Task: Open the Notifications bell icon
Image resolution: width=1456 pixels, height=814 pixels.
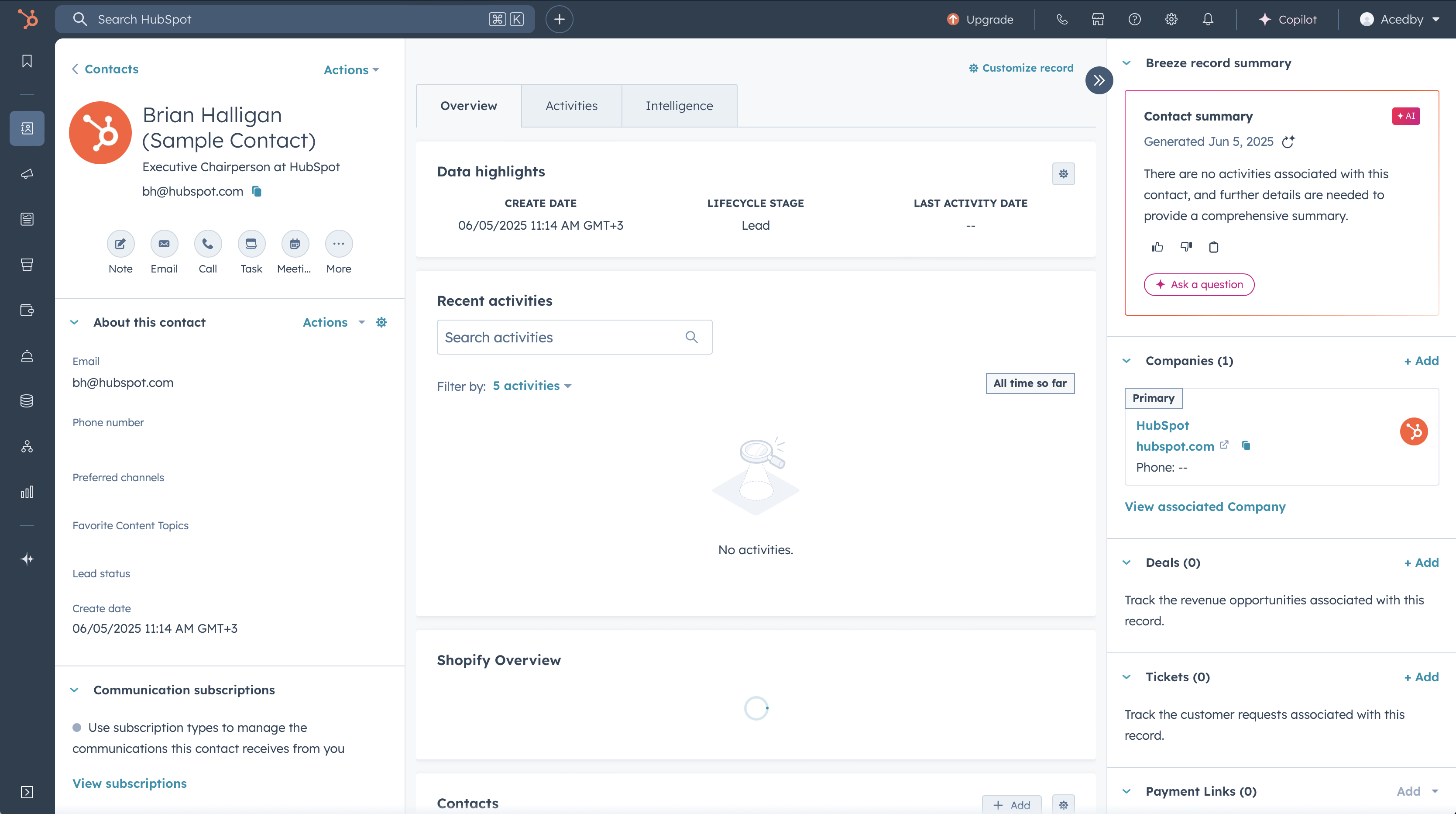Action: (x=1208, y=19)
